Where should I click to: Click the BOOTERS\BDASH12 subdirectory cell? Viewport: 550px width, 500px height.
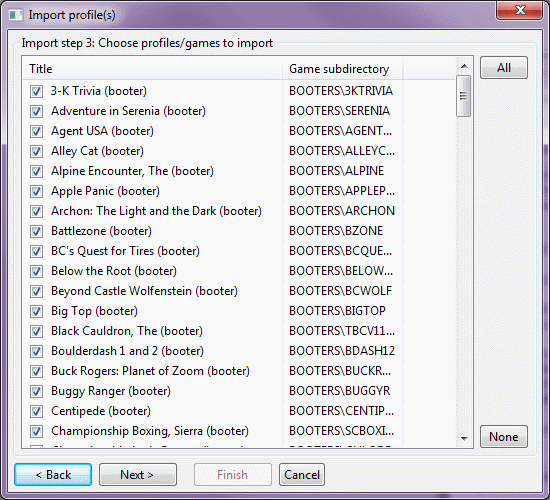[x=342, y=351]
